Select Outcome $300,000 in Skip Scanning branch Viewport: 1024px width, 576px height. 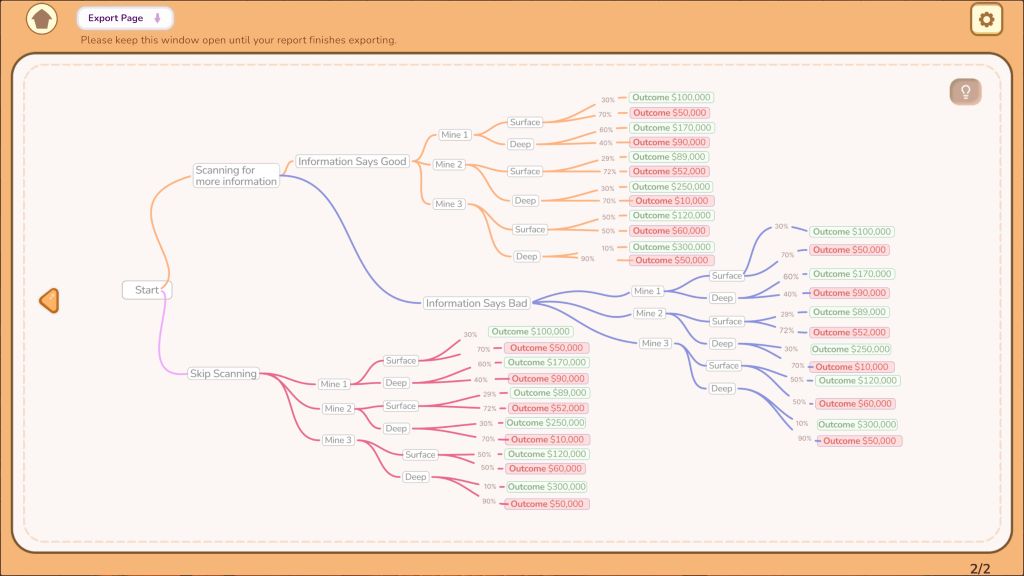tap(546, 487)
